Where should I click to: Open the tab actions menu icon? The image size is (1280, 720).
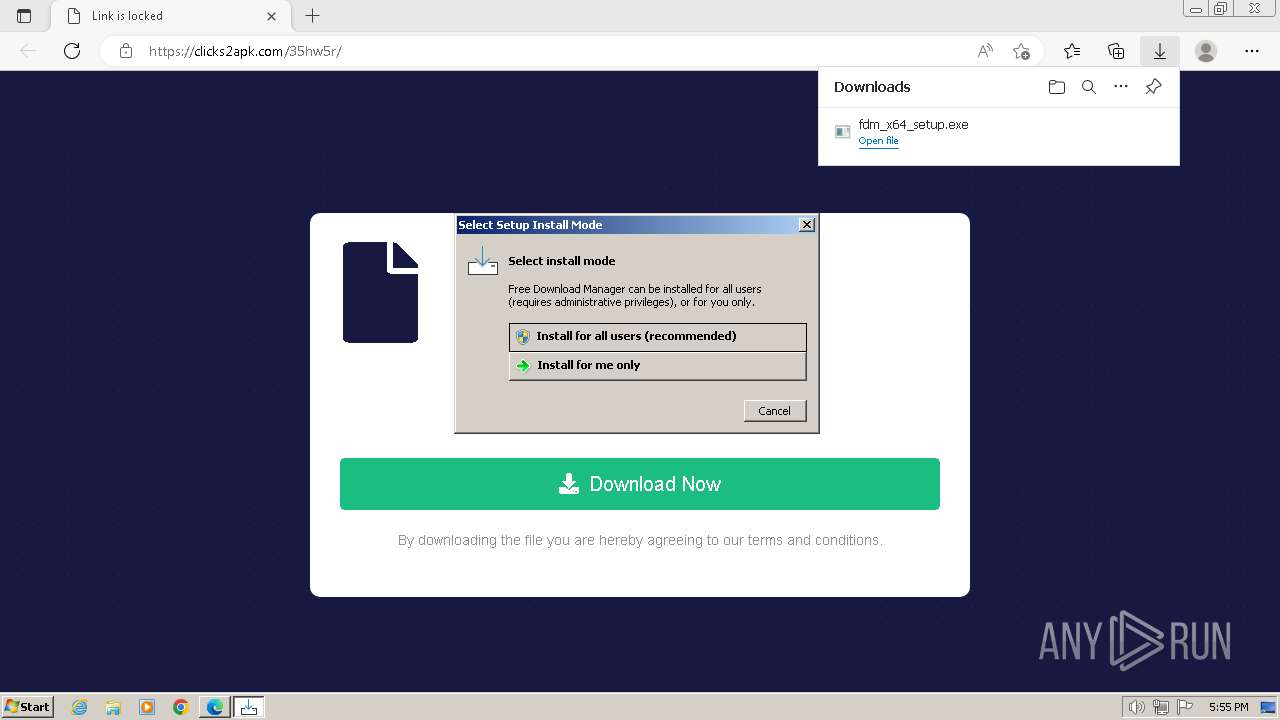click(24, 16)
